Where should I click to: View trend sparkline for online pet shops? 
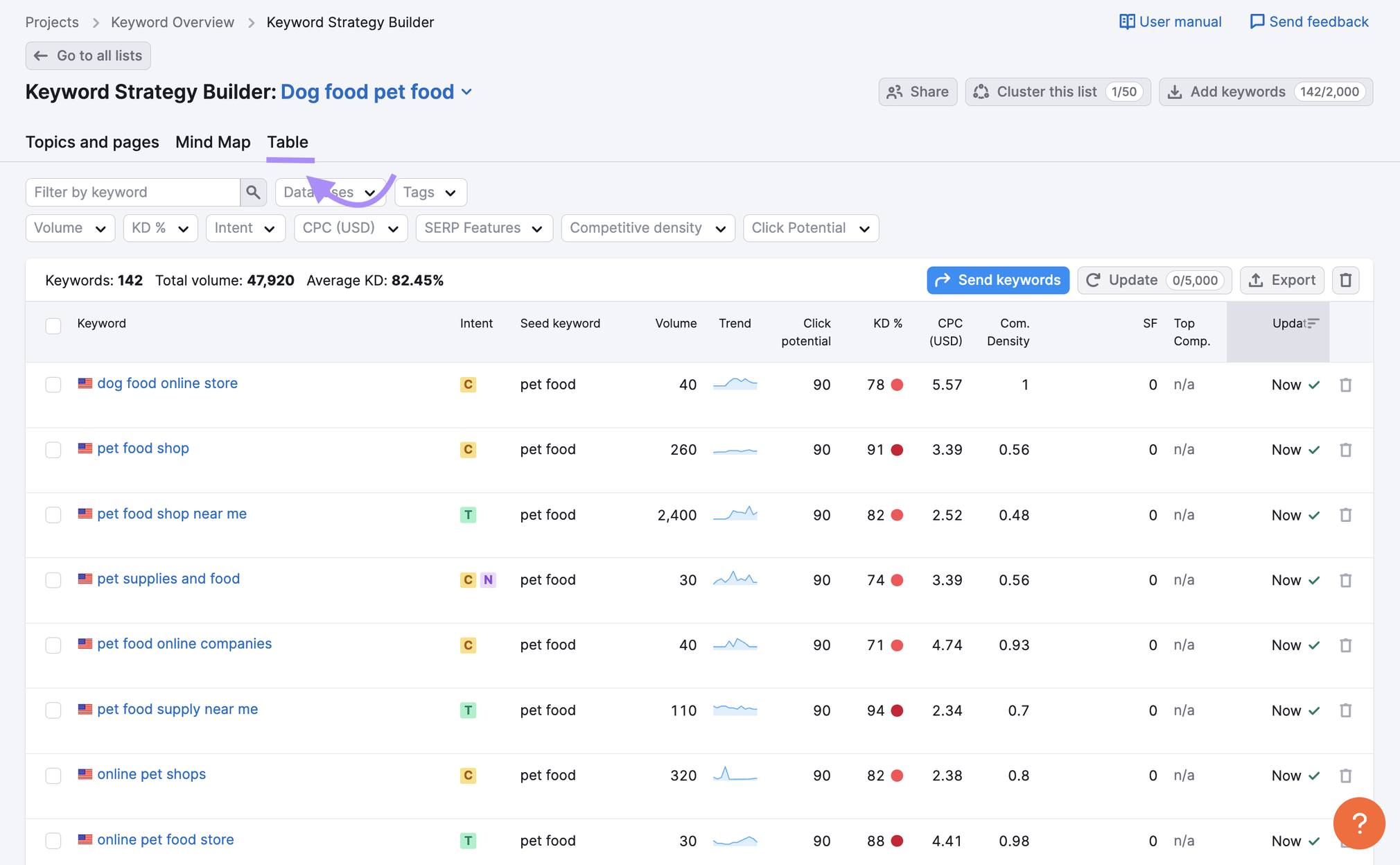click(x=735, y=774)
